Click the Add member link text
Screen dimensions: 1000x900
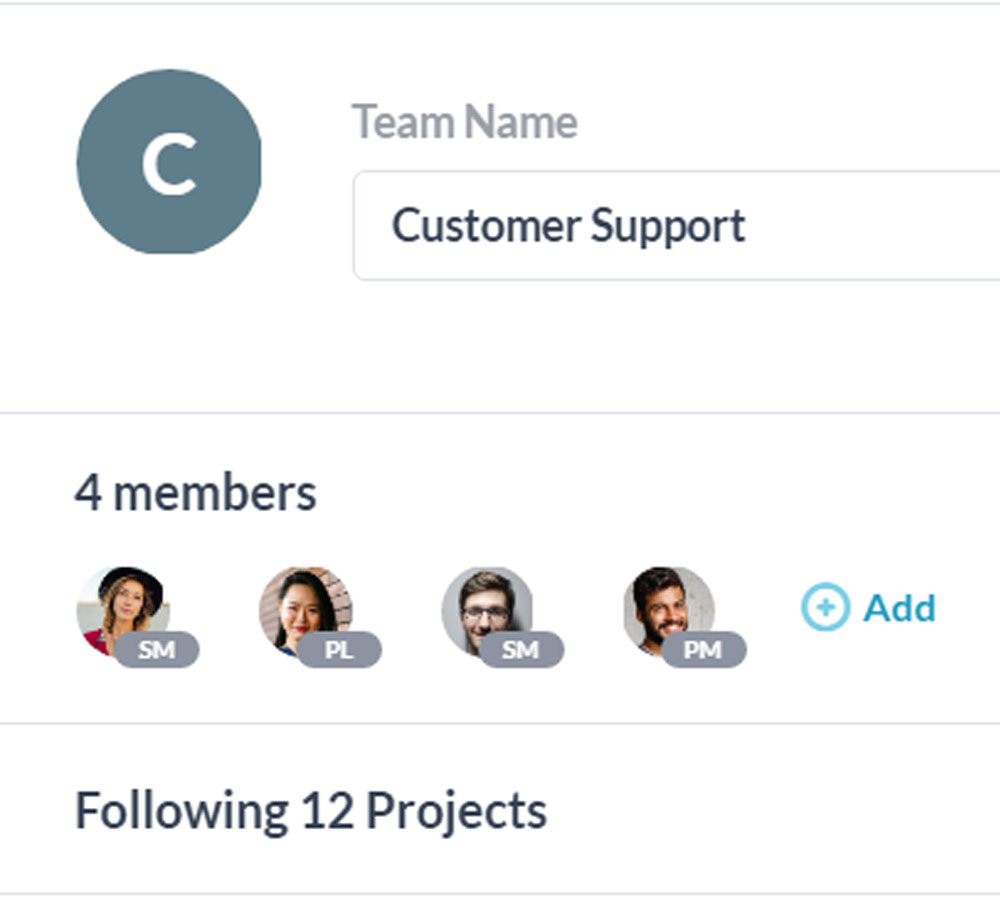pyautogui.click(x=899, y=607)
